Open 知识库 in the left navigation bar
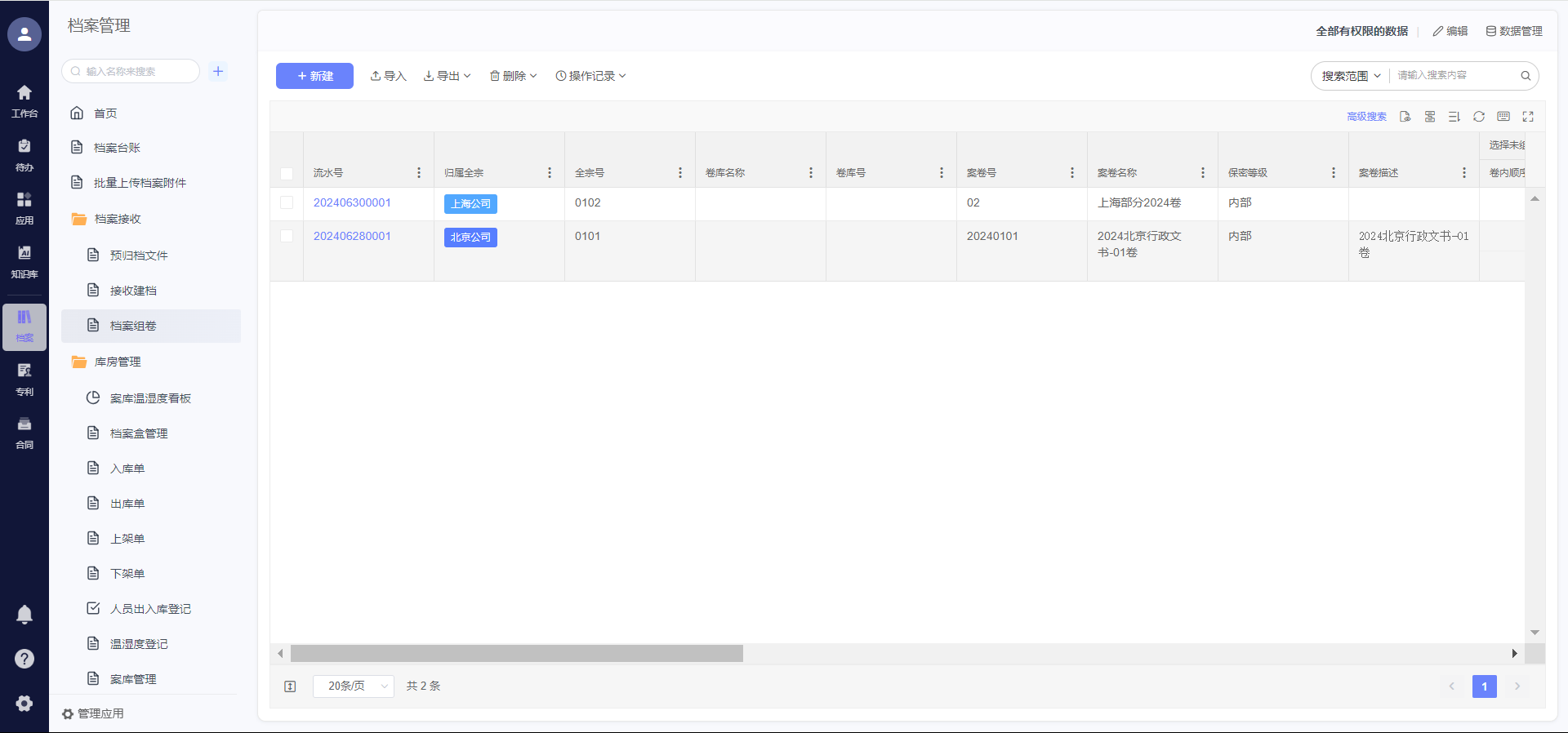 [24, 261]
